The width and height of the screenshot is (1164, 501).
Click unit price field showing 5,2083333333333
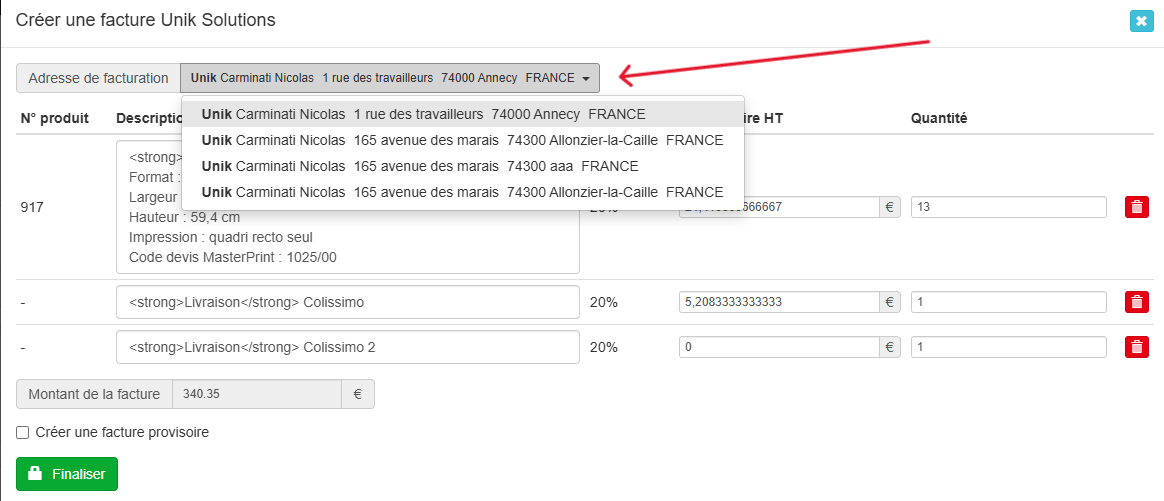[779, 302]
